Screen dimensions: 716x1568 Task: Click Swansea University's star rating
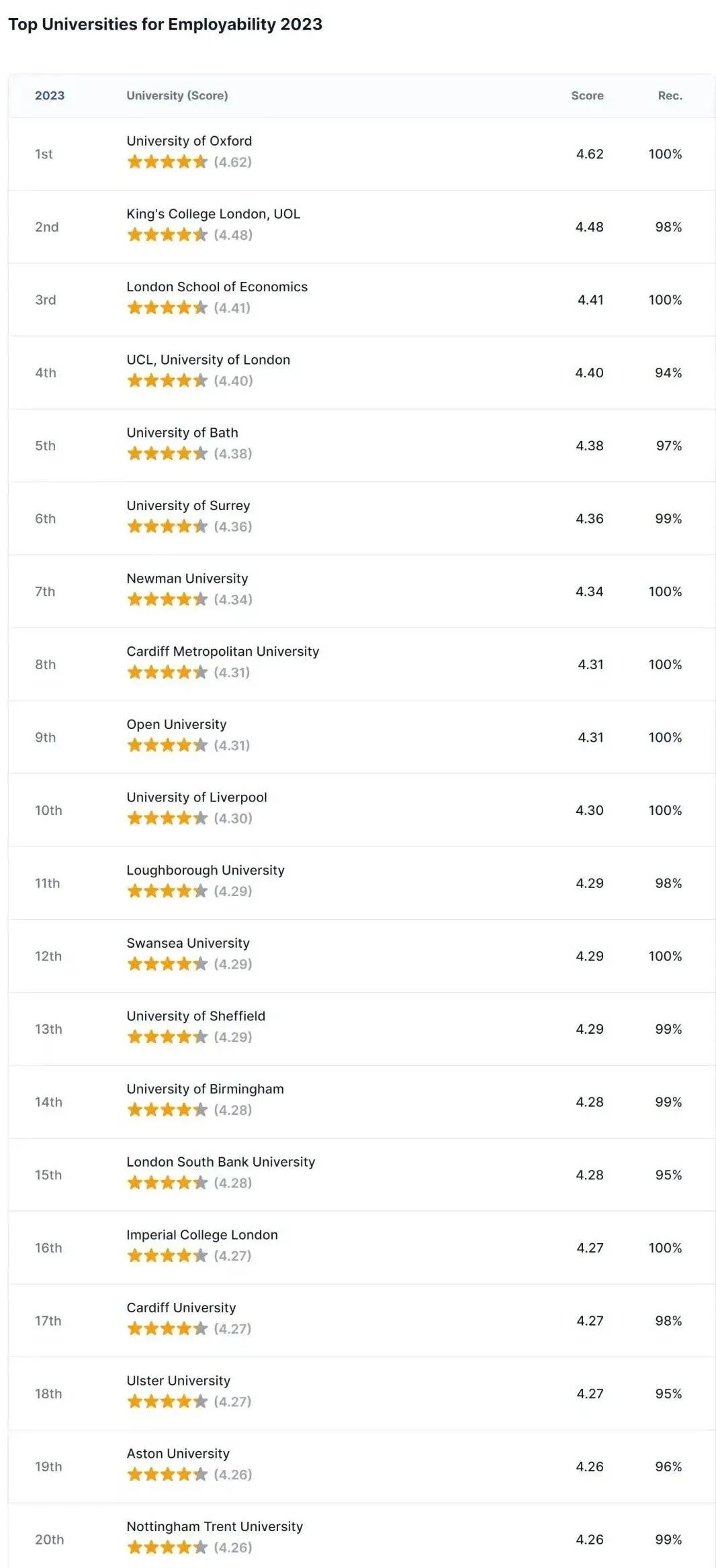(167, 964)
